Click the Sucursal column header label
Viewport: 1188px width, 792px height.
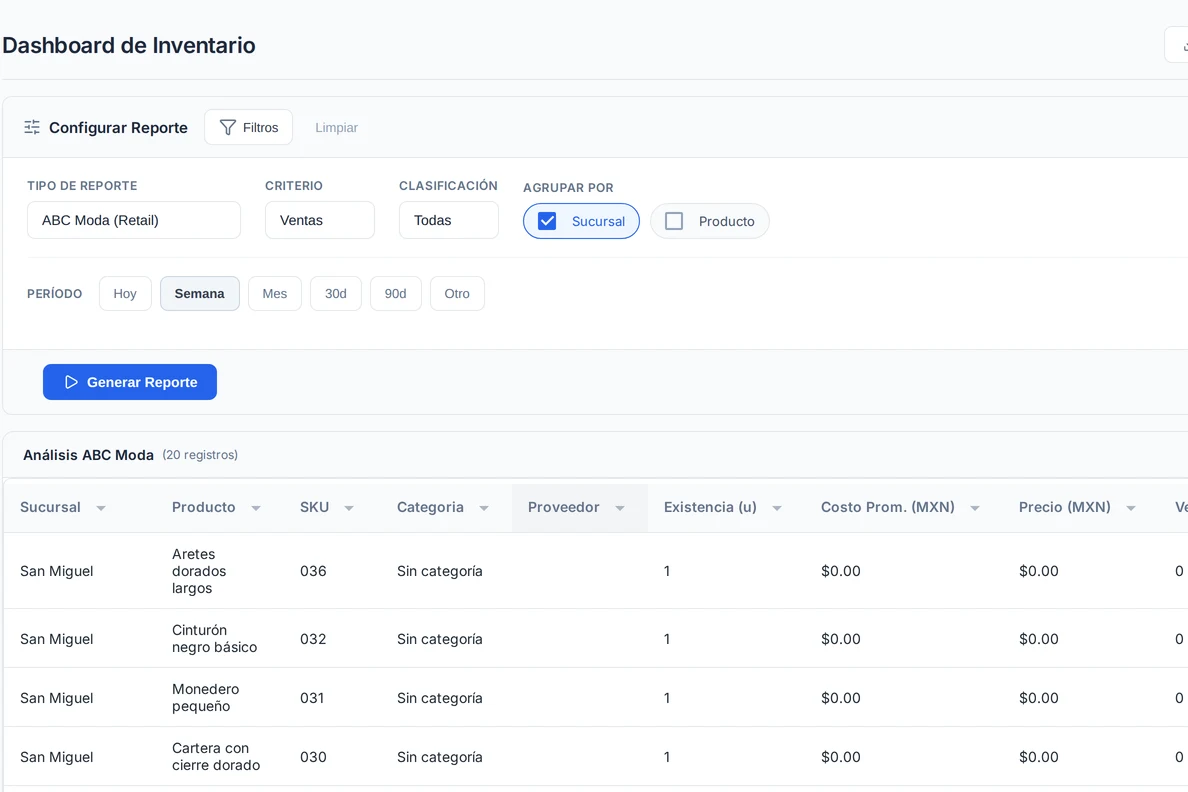click(x=50, y=507)
